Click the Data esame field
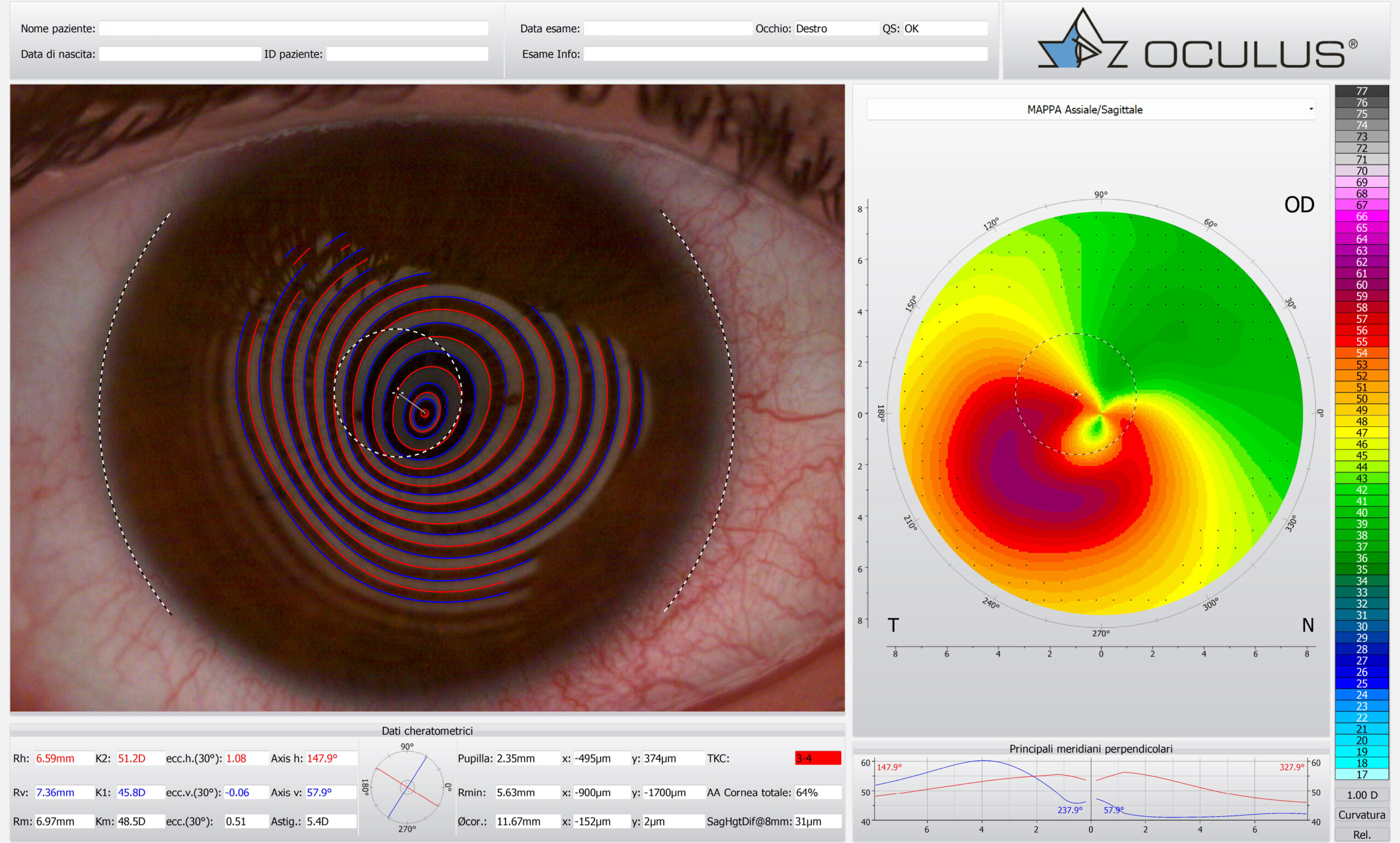The height and width of the screenshot is (843, 1400). pyautogui.click(x=668, y=28)
